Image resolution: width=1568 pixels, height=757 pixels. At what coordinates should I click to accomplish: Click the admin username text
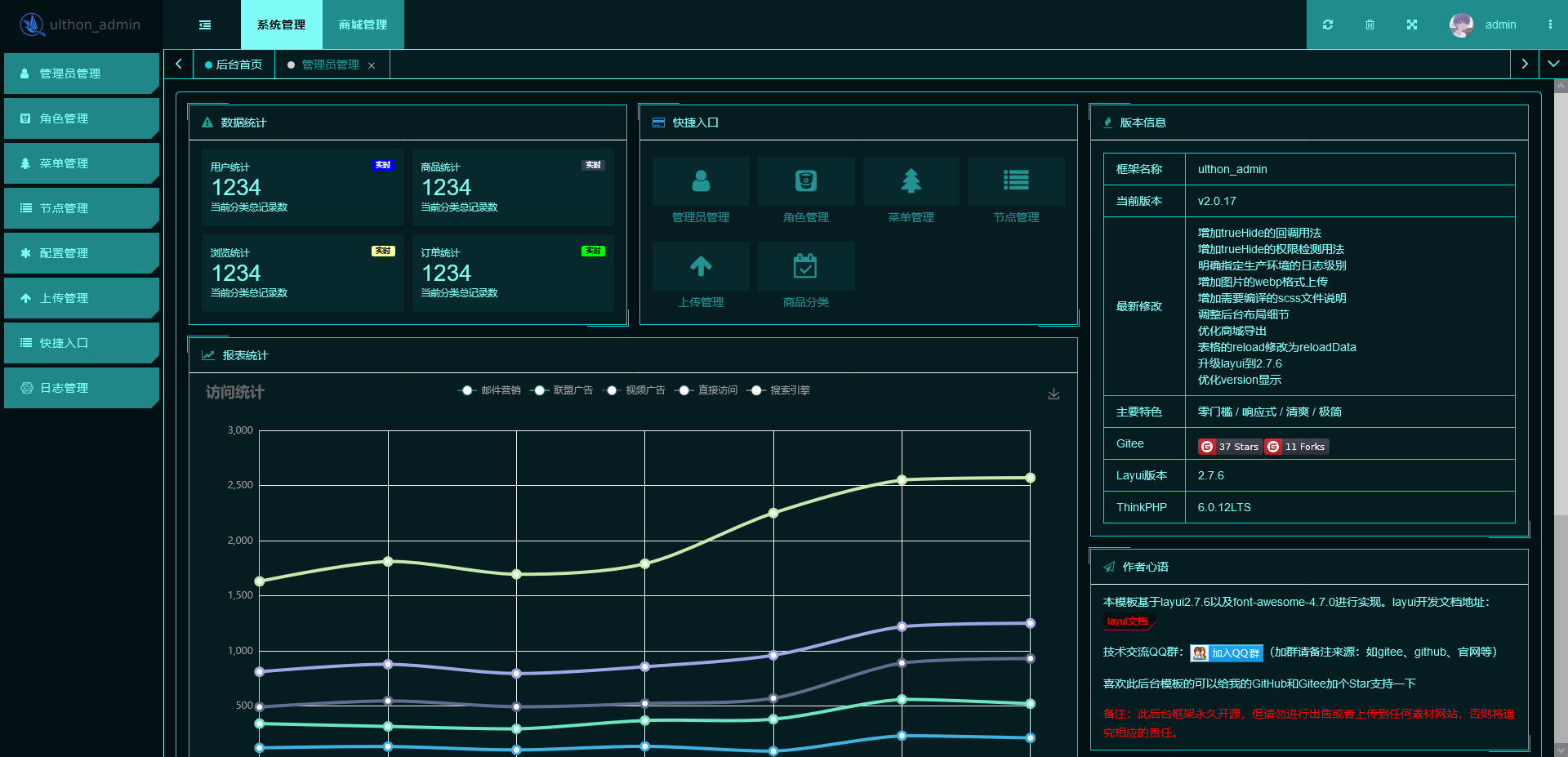(1500, 24)
